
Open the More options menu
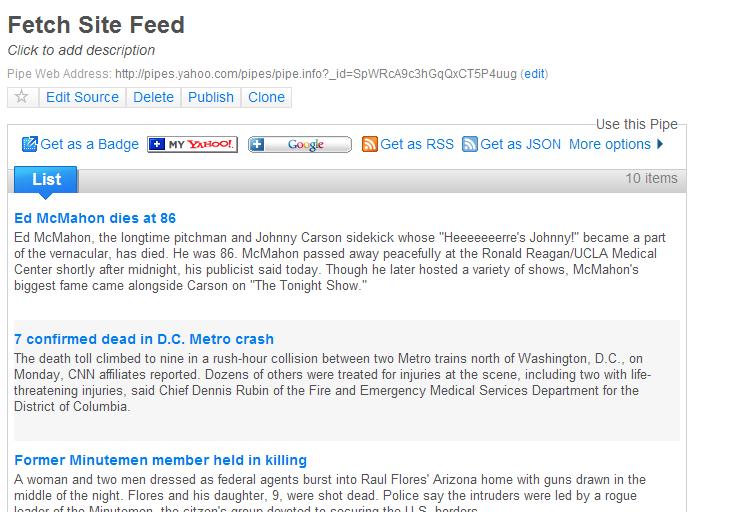click(610, 144)
